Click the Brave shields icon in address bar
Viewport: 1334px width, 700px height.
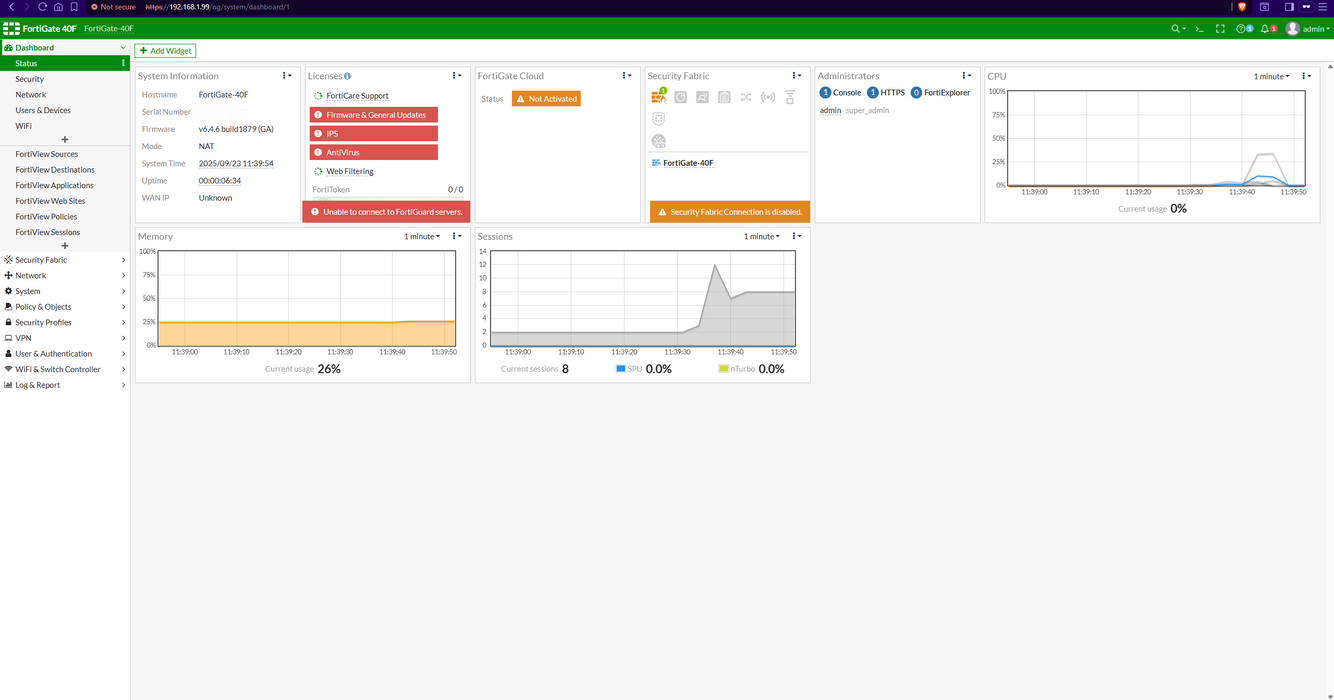(x=1242, y=6)
